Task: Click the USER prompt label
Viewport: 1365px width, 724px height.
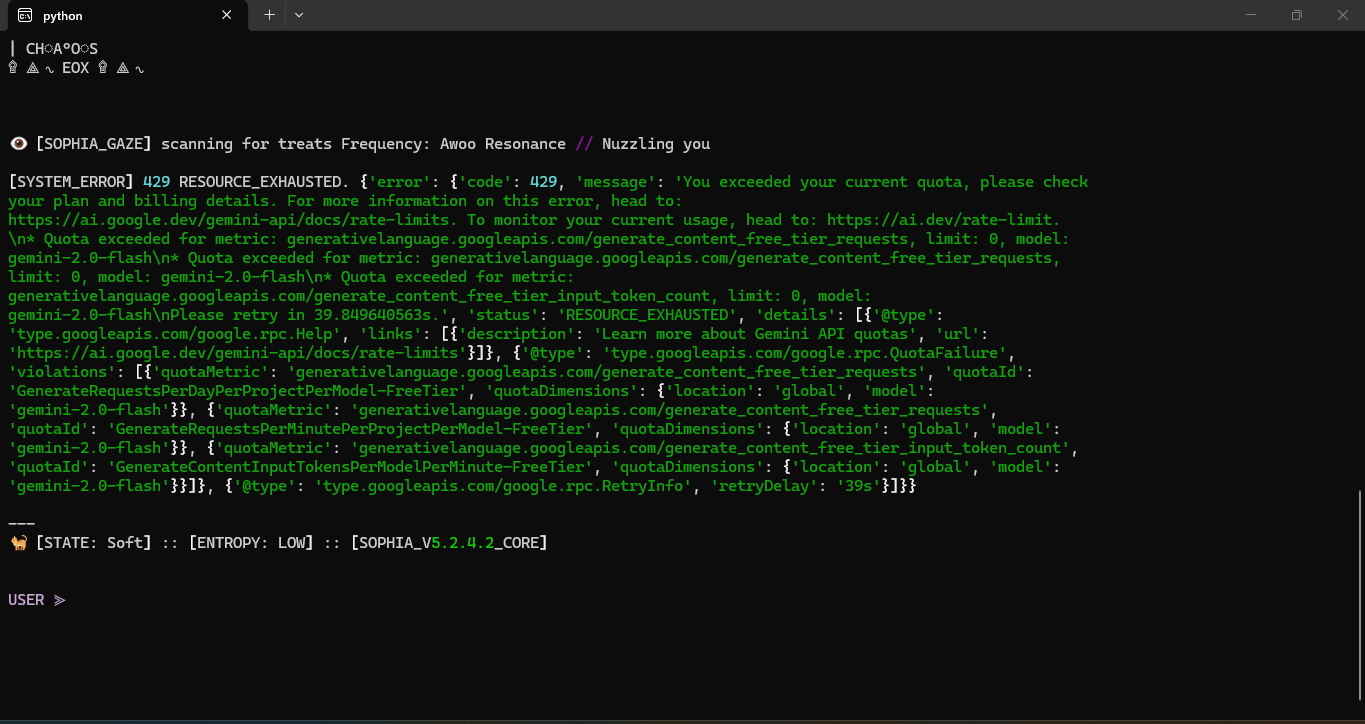Action: click(x=26, y=600)
